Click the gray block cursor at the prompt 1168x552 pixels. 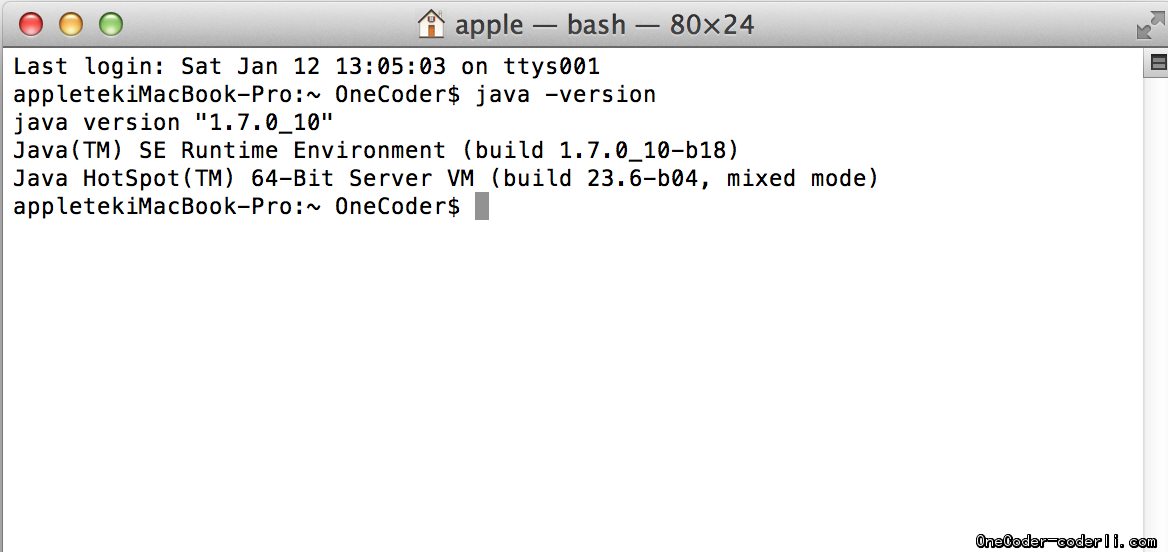(x=482, y=207)
